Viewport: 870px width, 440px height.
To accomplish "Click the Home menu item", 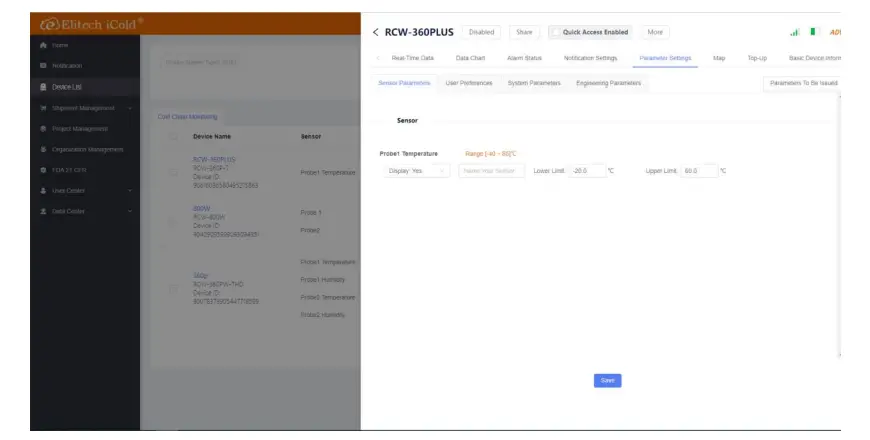I will click(x=60, y=45).
